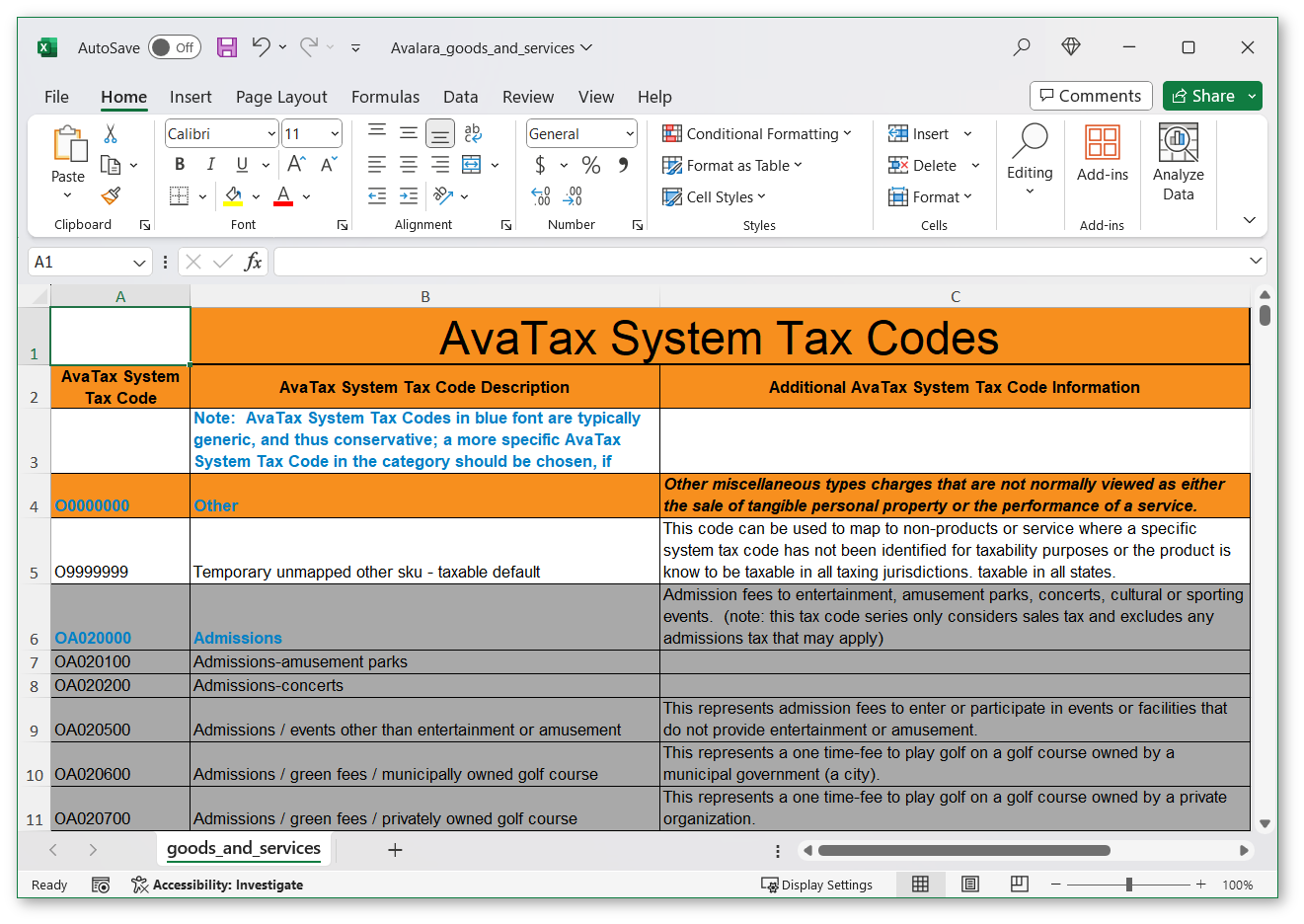Click the Insert Function fx icon
Image resolution: width=1304 pixels, height=924 pixels.
pyautogui.click(x=254, y=262)
